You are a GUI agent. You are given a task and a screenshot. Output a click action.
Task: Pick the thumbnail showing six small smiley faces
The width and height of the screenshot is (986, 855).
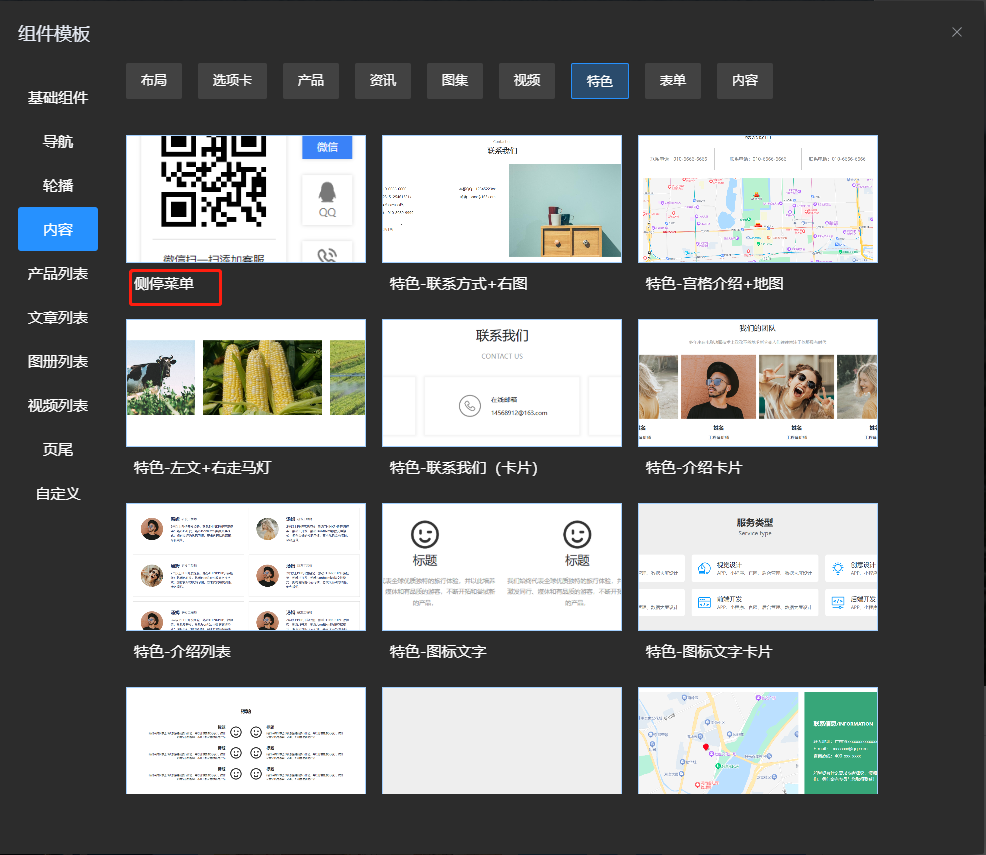click(246, 741)
